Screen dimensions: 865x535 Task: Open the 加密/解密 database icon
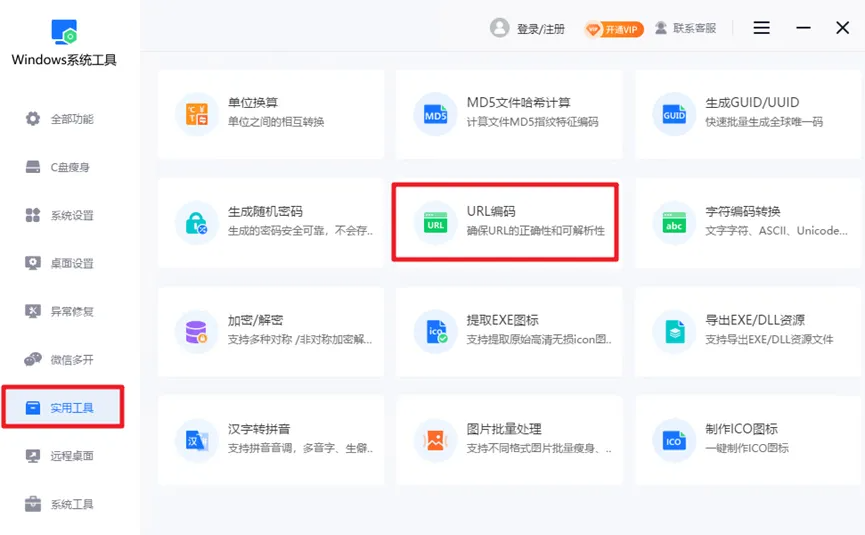pos(196,332)
